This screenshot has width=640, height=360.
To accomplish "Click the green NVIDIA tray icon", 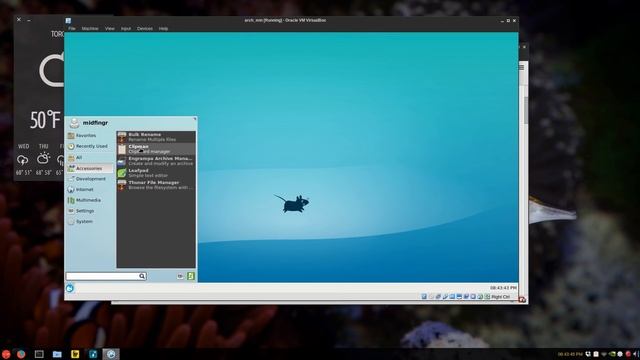I will (x=612, y=354).
